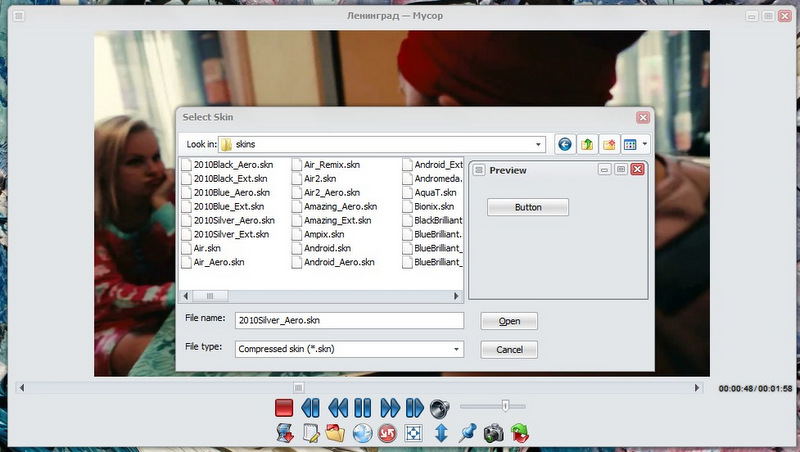Expand the File type dropdown
The width and height of the screenshot is (800, 452).
457,349
